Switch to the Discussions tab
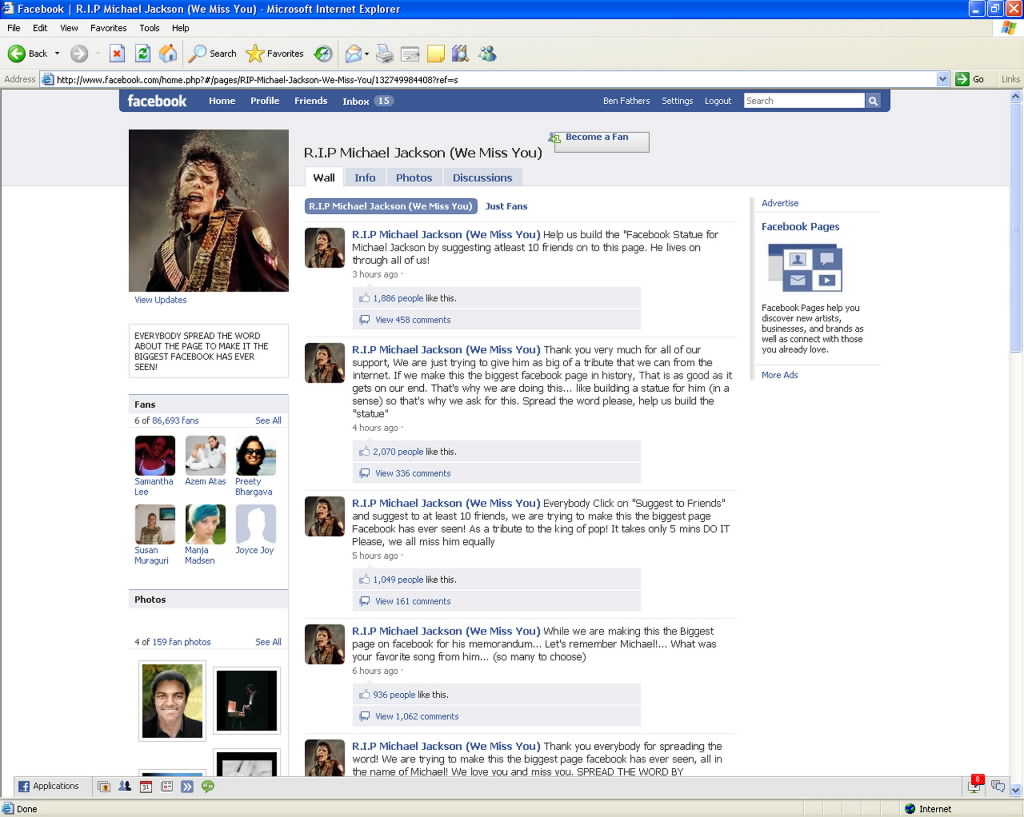The image size is (1024, 817). pos(482,178)
